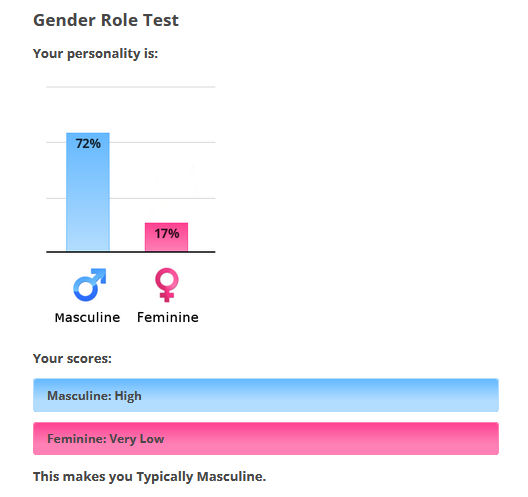Click empty chart area above pink bar

tap(166, 175)
